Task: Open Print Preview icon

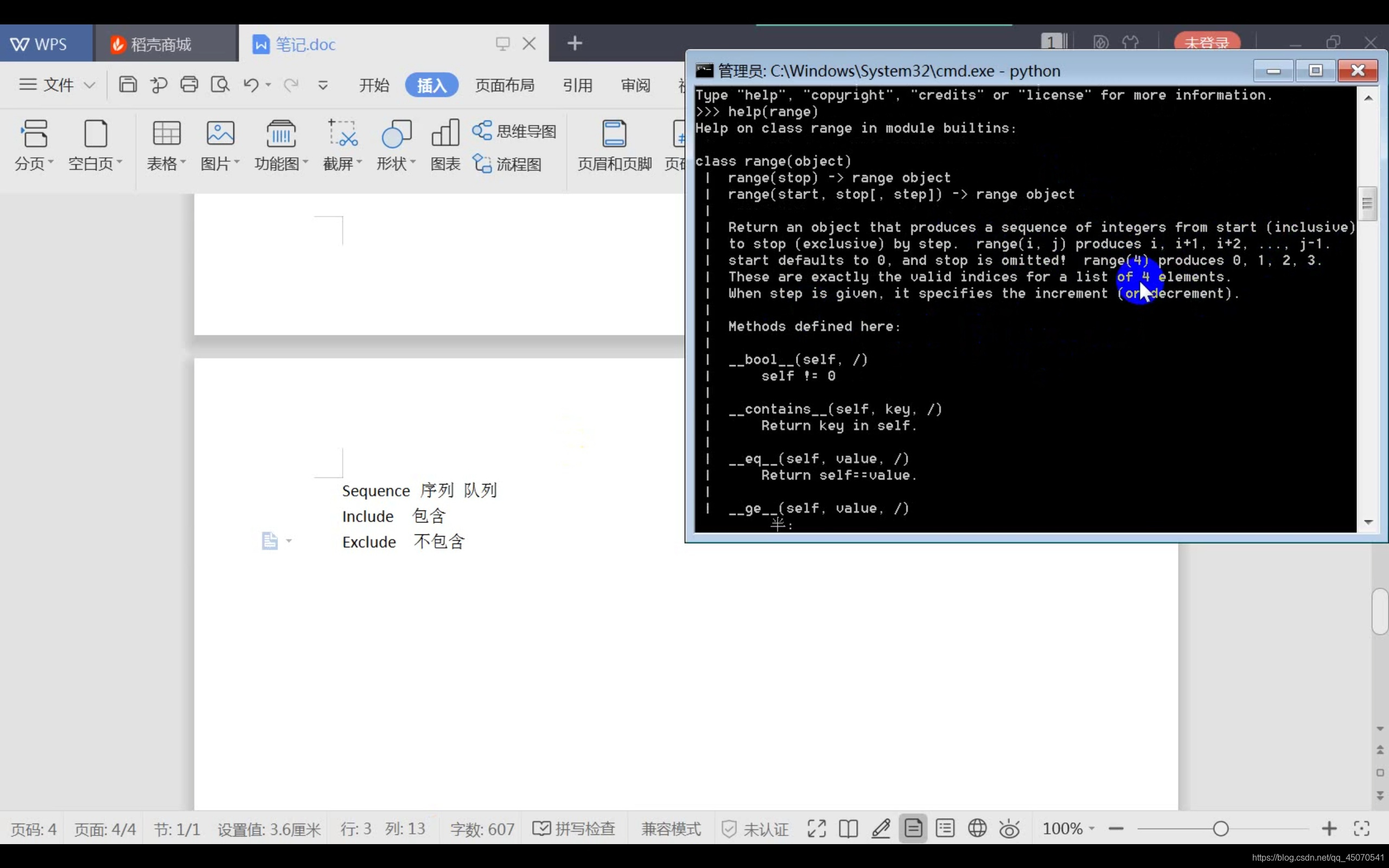Action: pyautogui.click(x=220, y=85)
